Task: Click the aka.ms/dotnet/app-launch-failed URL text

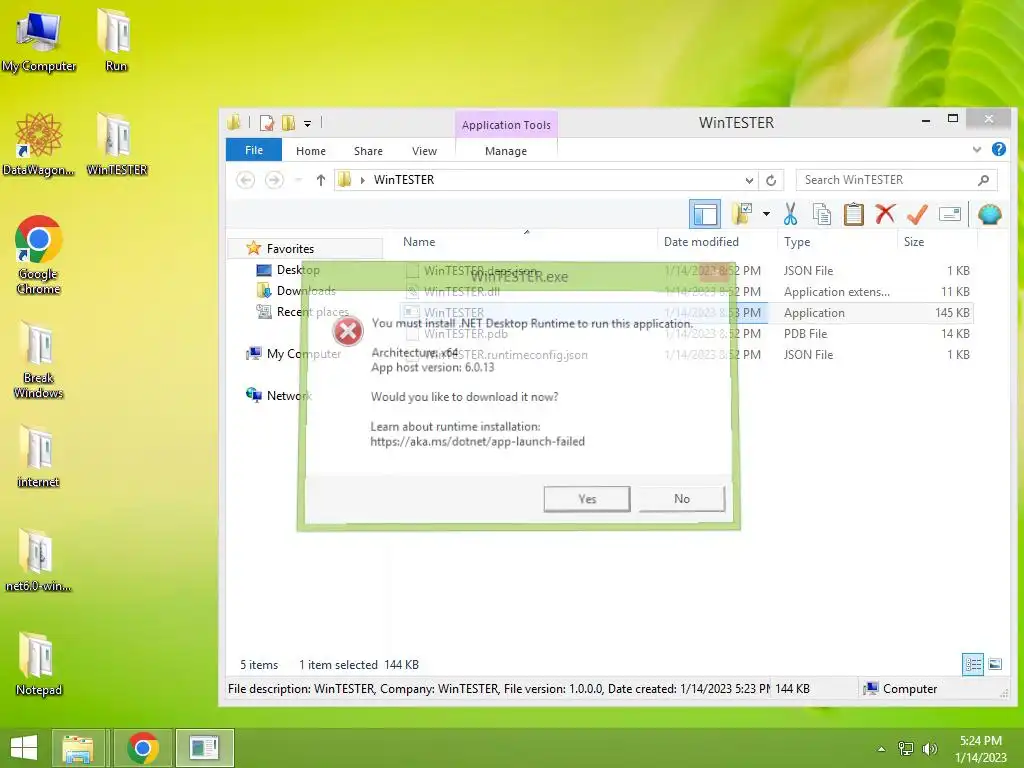Action: [477, 441]
